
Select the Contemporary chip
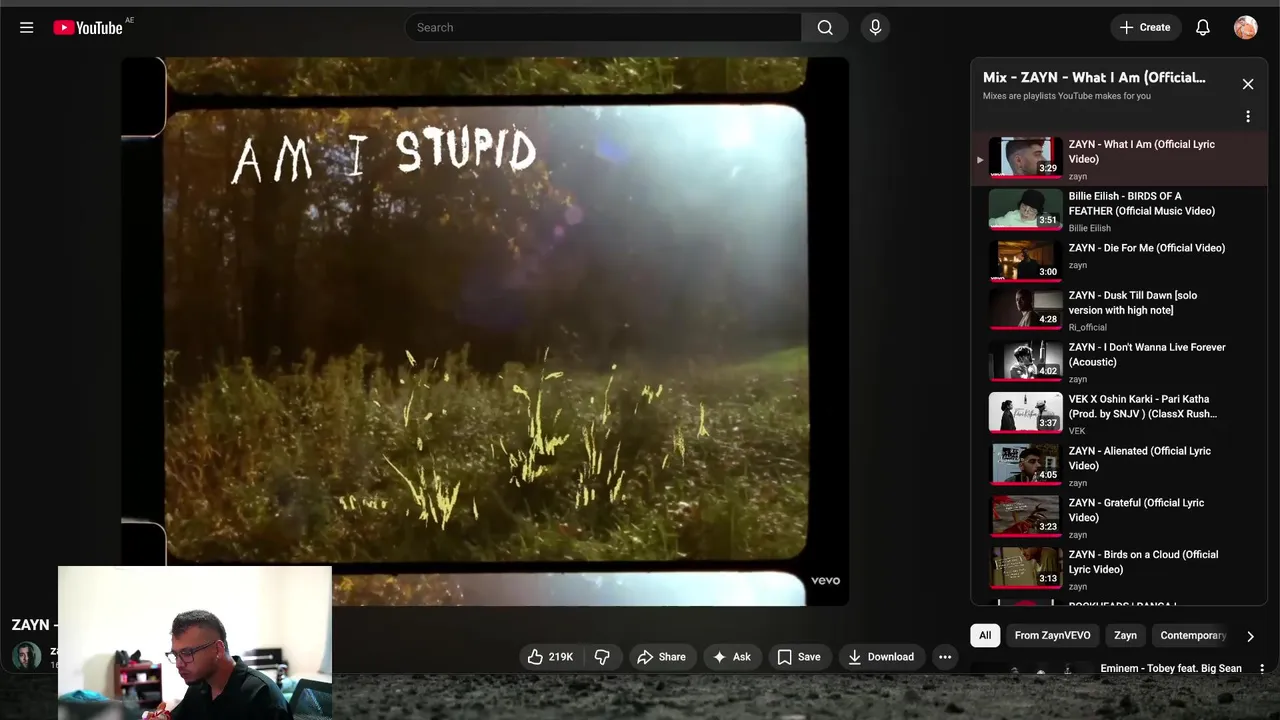(1192, 636)
